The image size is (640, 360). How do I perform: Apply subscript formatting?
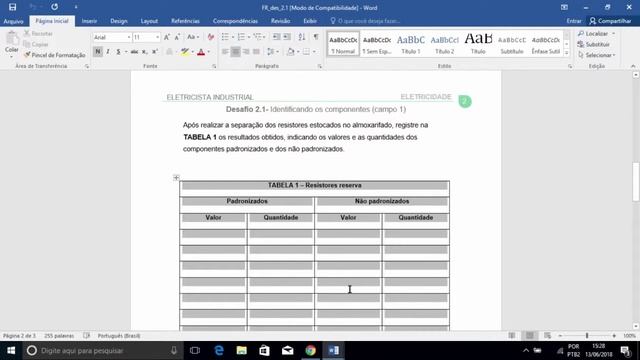coord(144,52)
